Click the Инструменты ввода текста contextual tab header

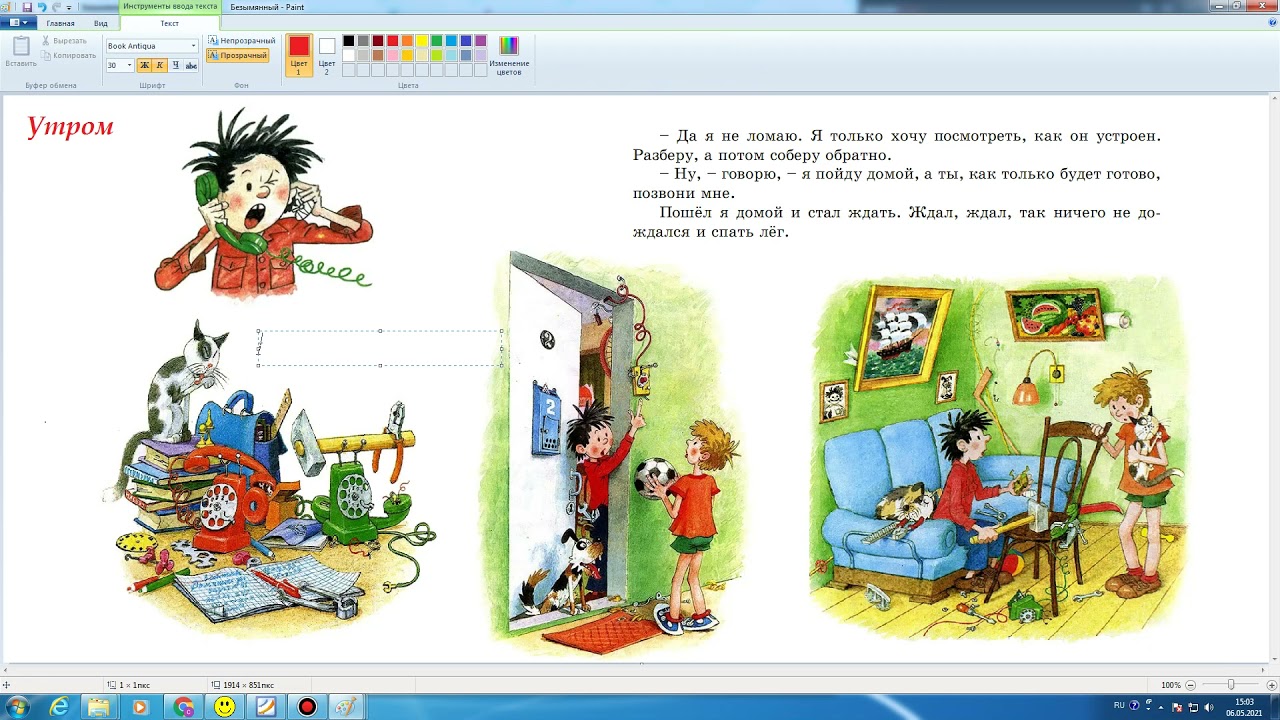tap(170, 7)
